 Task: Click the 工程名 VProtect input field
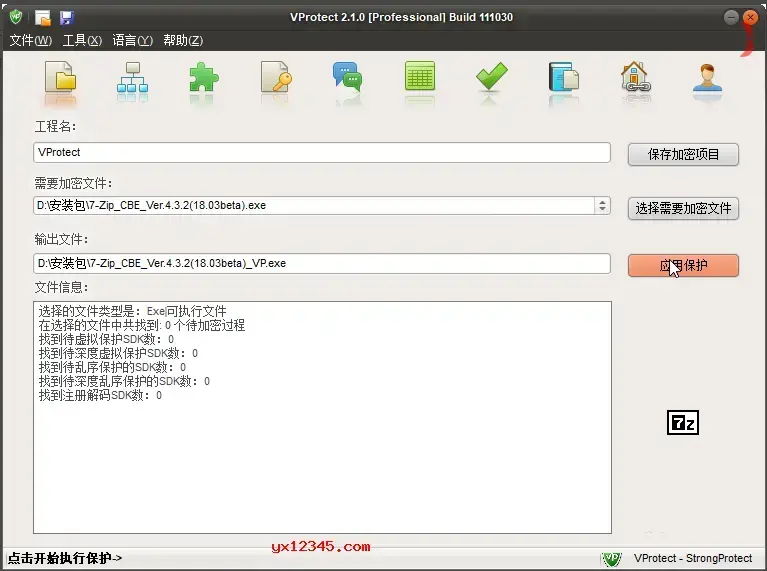point(322,152)
